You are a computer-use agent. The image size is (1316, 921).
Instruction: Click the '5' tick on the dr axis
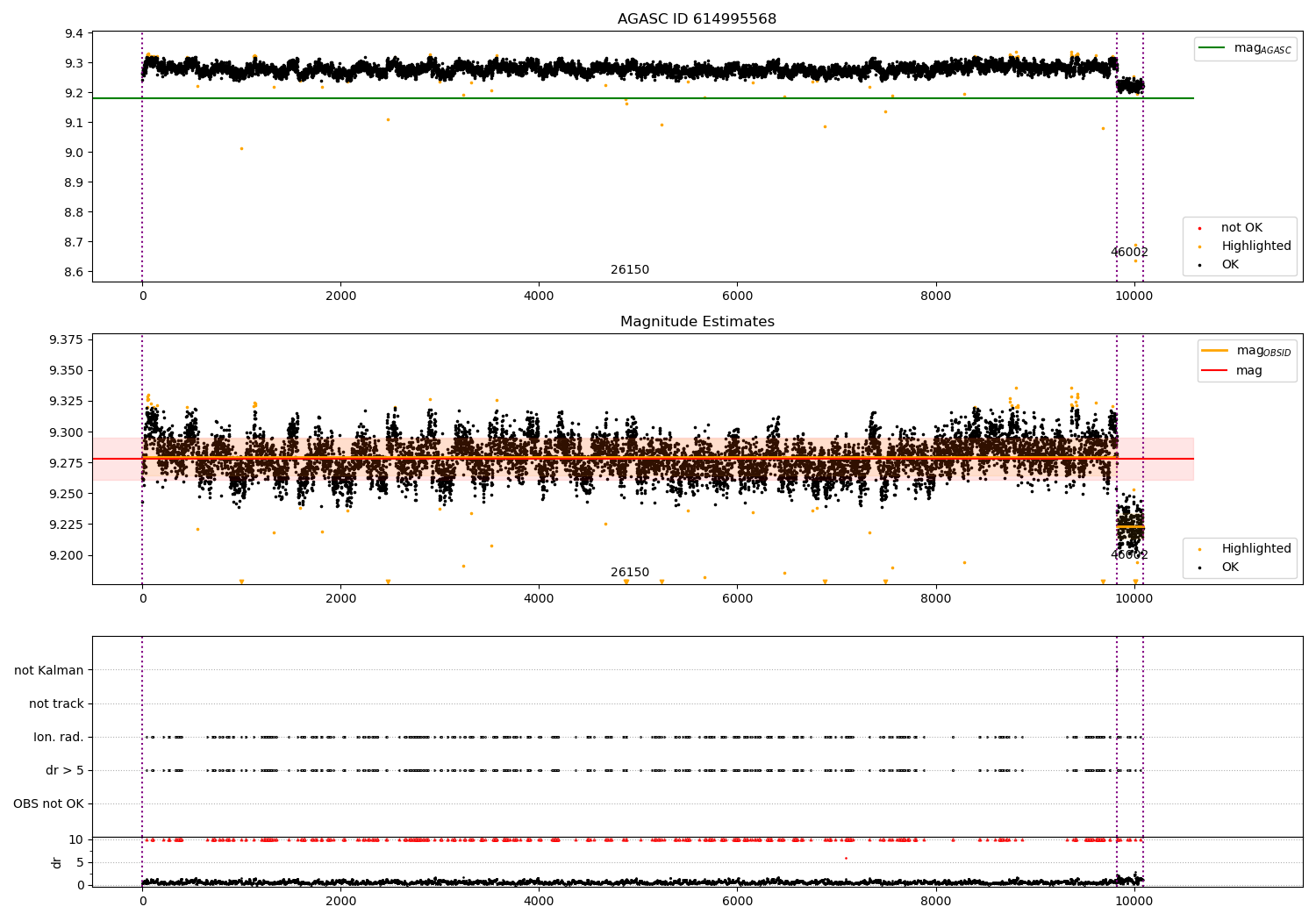pyautogui.click(x=81, y=862)
